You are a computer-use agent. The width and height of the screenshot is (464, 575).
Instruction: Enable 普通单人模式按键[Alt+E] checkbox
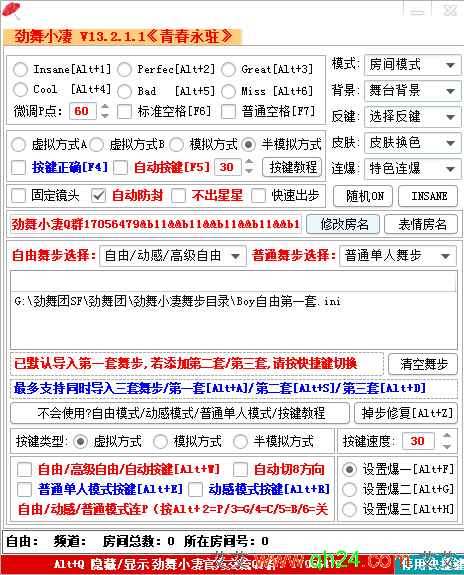tap(25, 490)
